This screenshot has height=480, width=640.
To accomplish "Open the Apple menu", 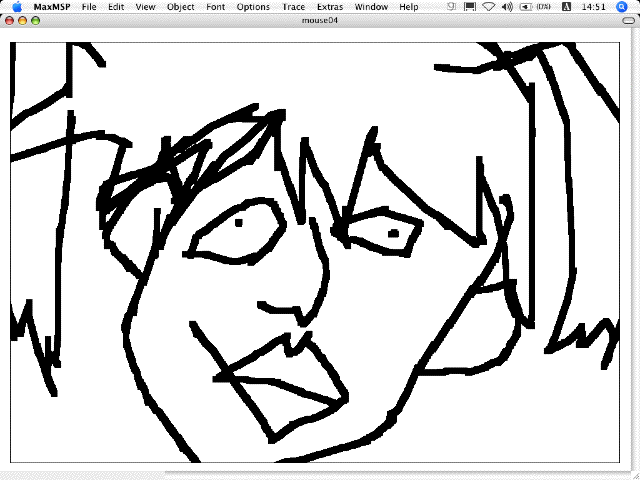I will [x=17, y=7].
